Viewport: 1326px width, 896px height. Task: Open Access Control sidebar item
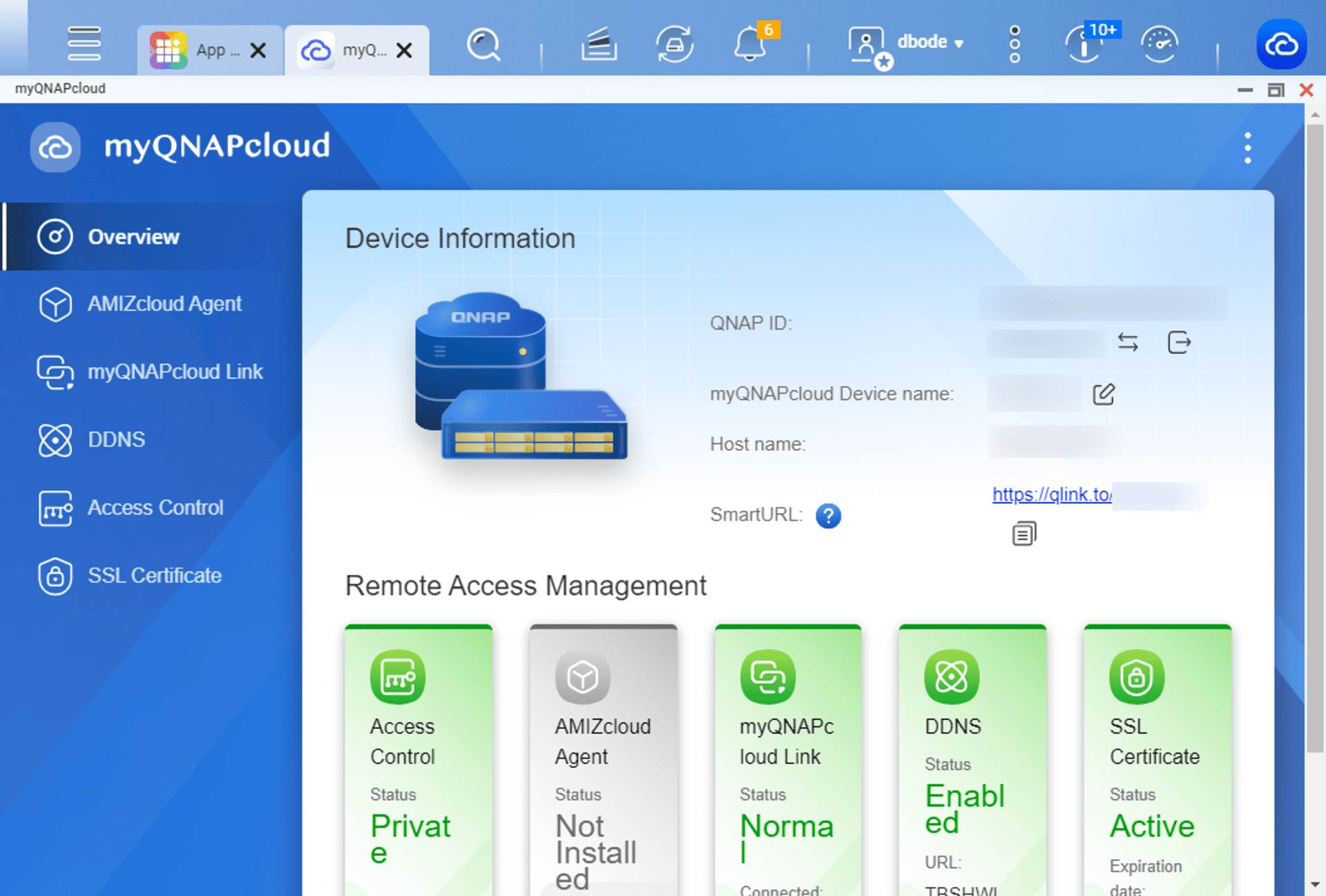coord(153,508)
